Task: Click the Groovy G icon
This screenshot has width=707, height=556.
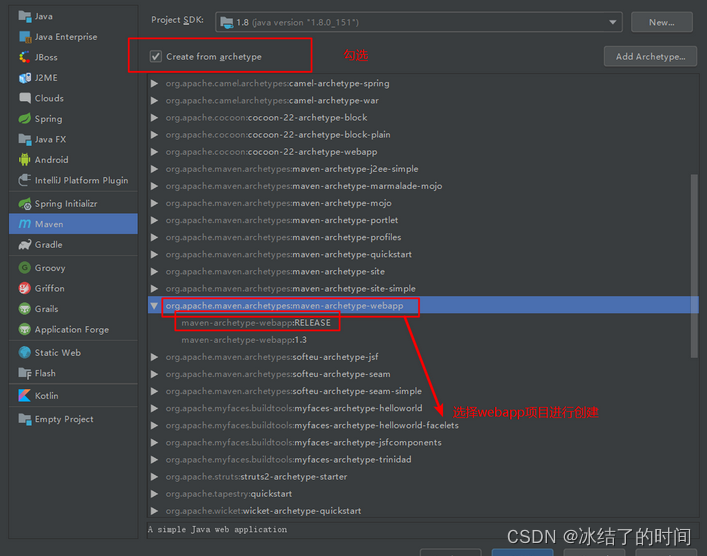Action: (25, 267)
